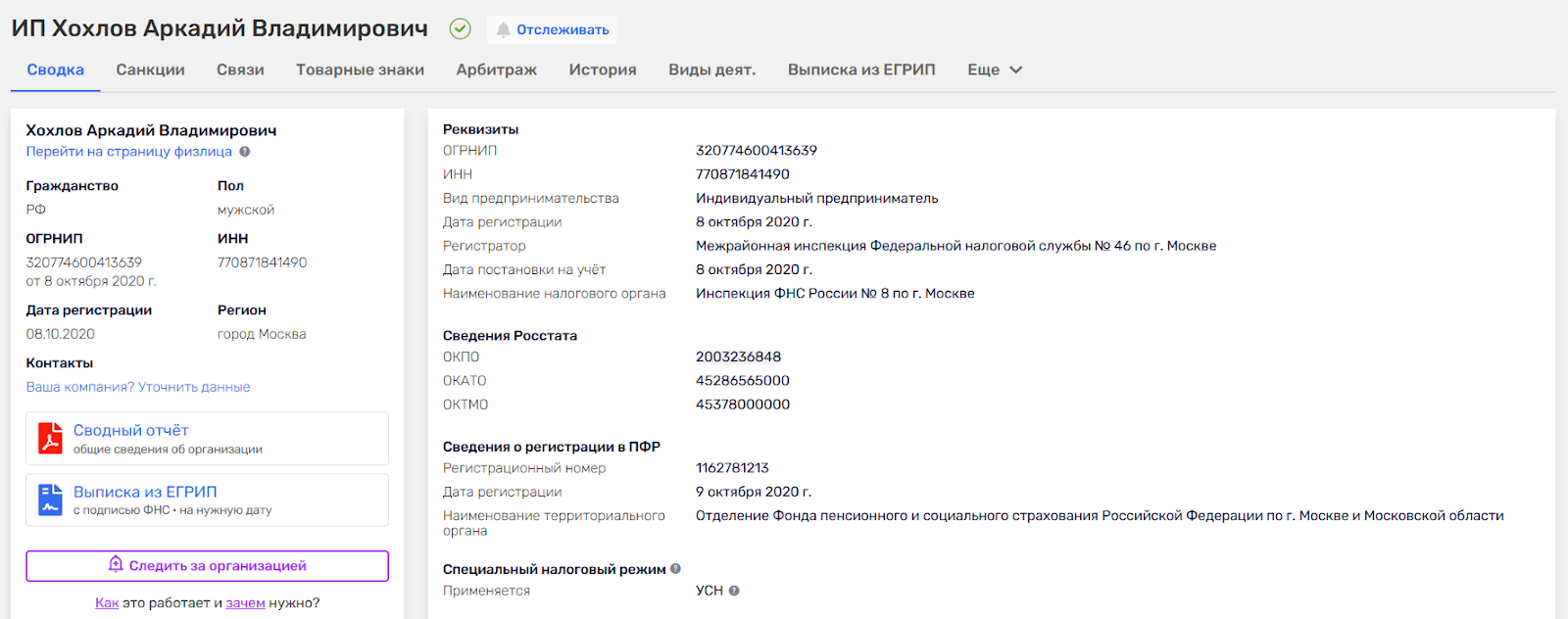Click help icon beside Перейти на страницу физлица
Viewport: 1568px width, 619px height.
(x=245, y=152)
